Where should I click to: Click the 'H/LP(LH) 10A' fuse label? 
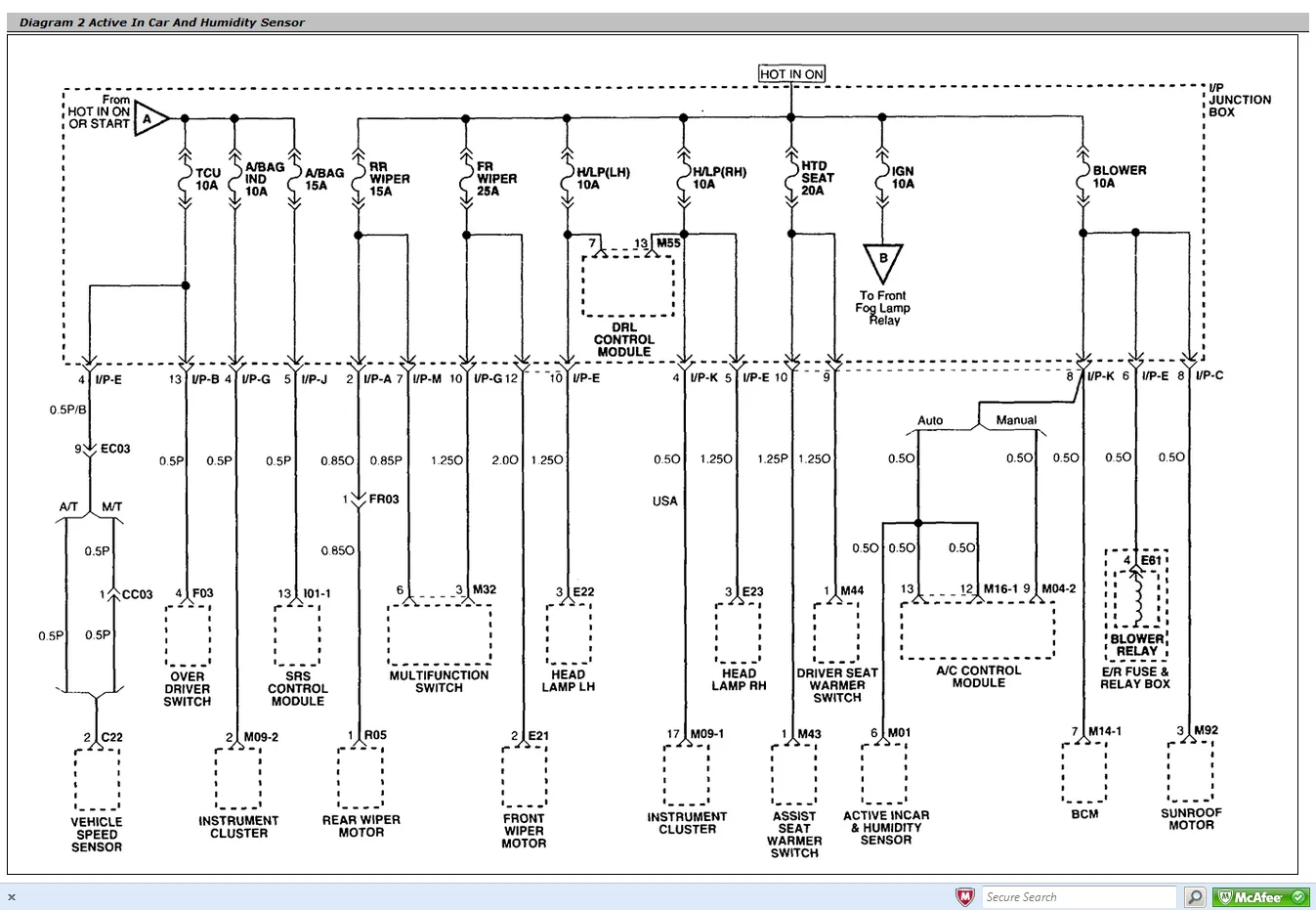[603, 178]
